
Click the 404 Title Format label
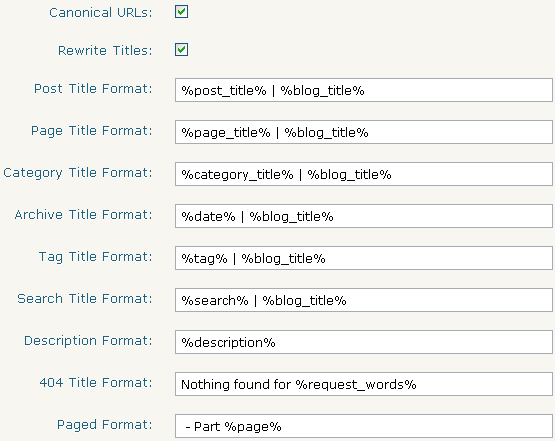coord(96,382)
